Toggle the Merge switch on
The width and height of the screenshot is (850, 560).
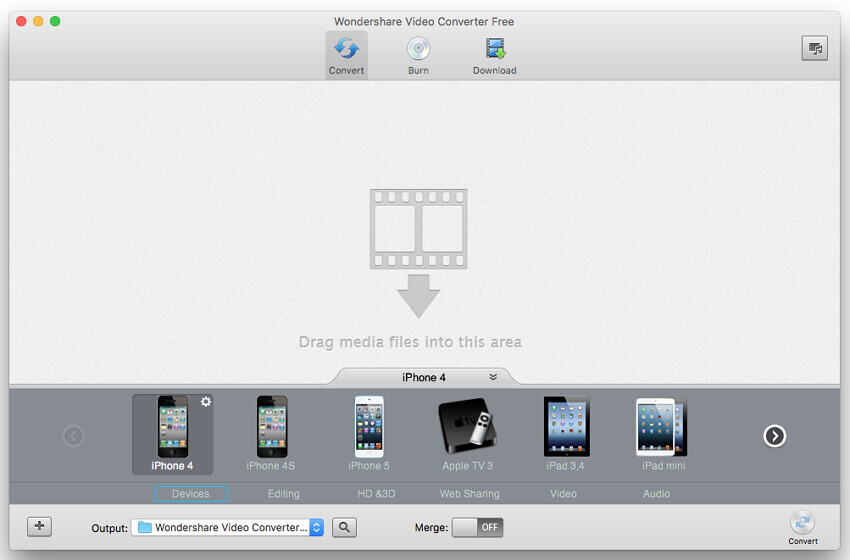478,527
